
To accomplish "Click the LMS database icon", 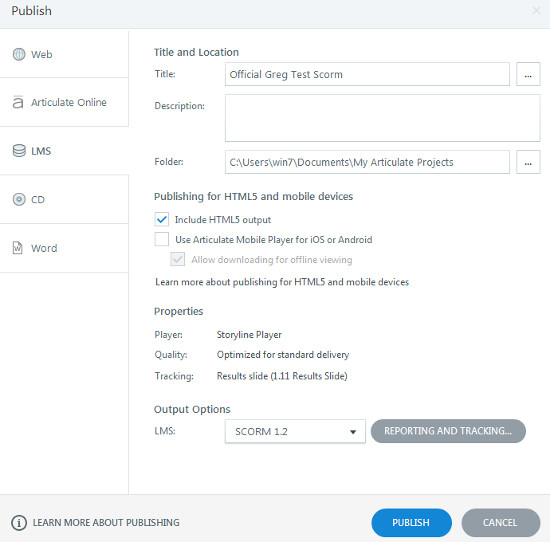I will [x=19, y=151].
